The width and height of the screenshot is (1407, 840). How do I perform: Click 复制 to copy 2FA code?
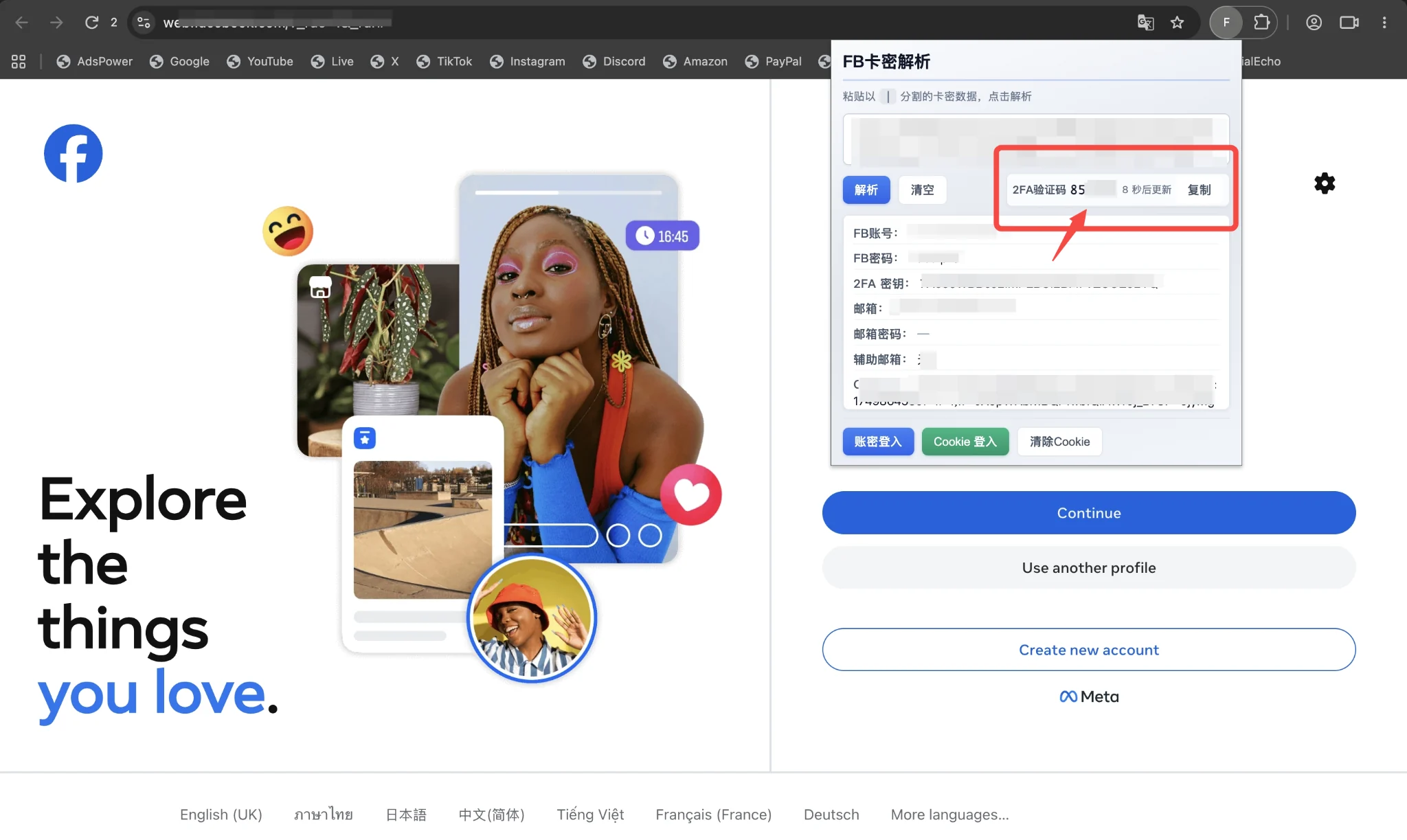coord(1199,190)
